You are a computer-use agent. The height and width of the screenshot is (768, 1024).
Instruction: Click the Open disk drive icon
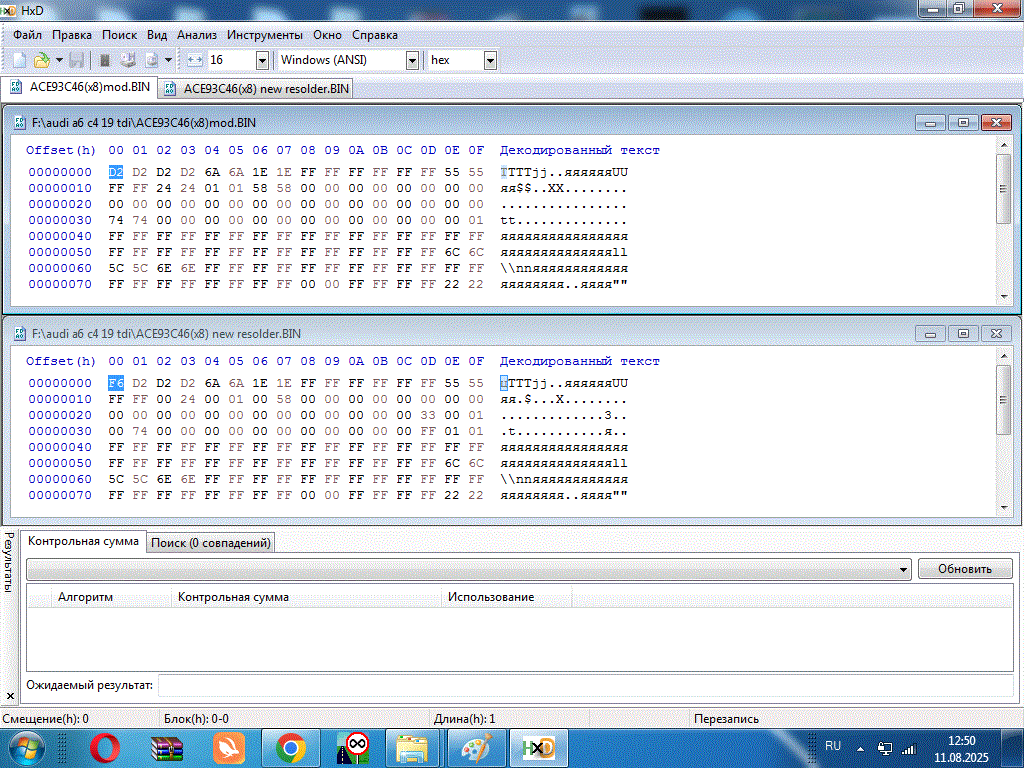pos(128,60)
